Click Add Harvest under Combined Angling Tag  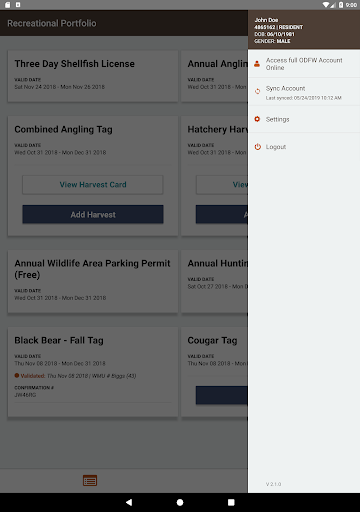click(x=93, y=214)
